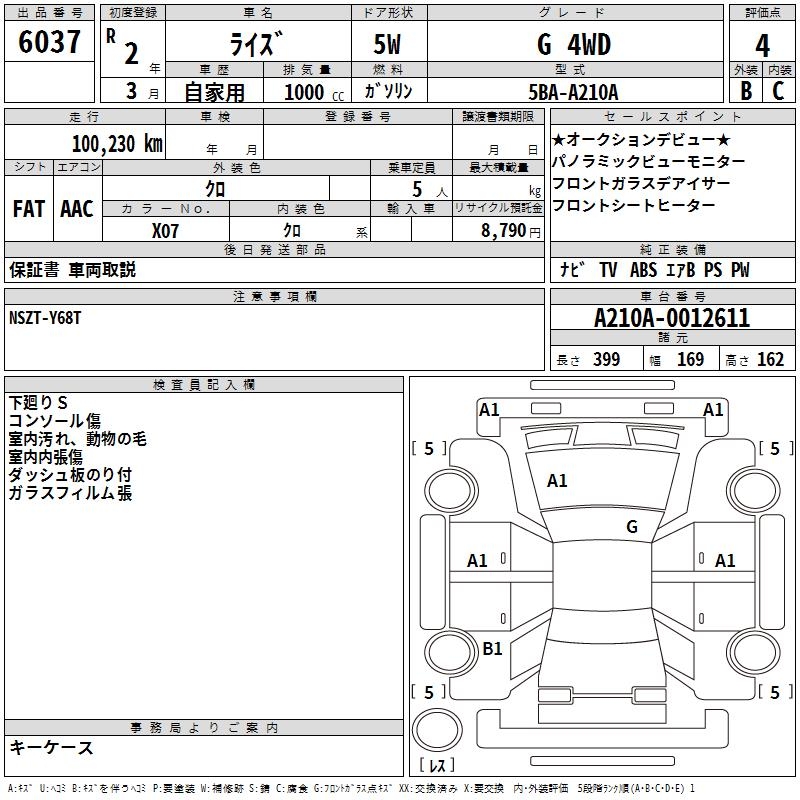Click the A1 mark on the hood
The width and height of the screenshot is (800, 800).
click(x=557, y=481)
